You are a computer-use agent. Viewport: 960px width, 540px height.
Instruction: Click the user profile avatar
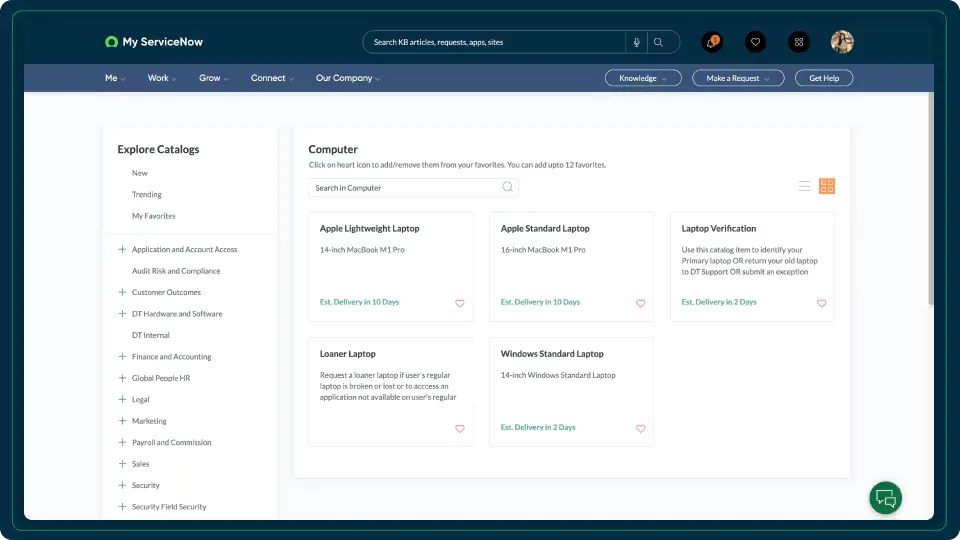pos(842,42)
